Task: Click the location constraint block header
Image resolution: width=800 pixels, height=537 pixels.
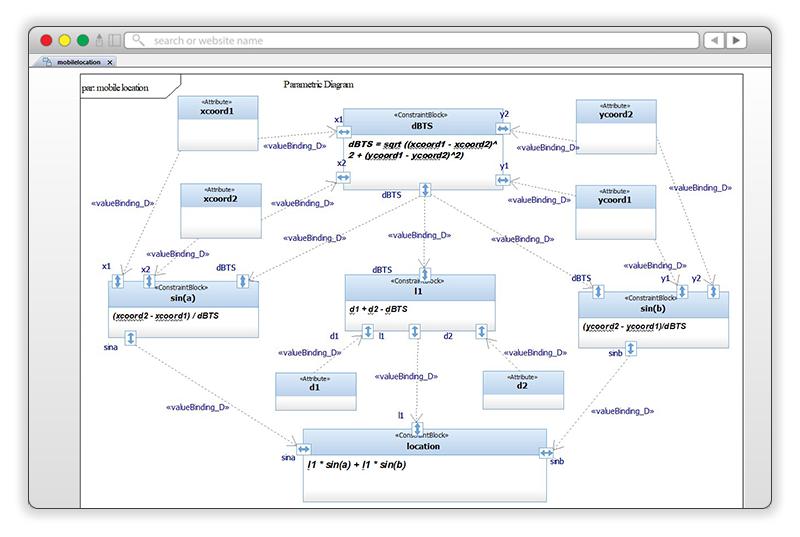Action: click(x=424, y=442)
